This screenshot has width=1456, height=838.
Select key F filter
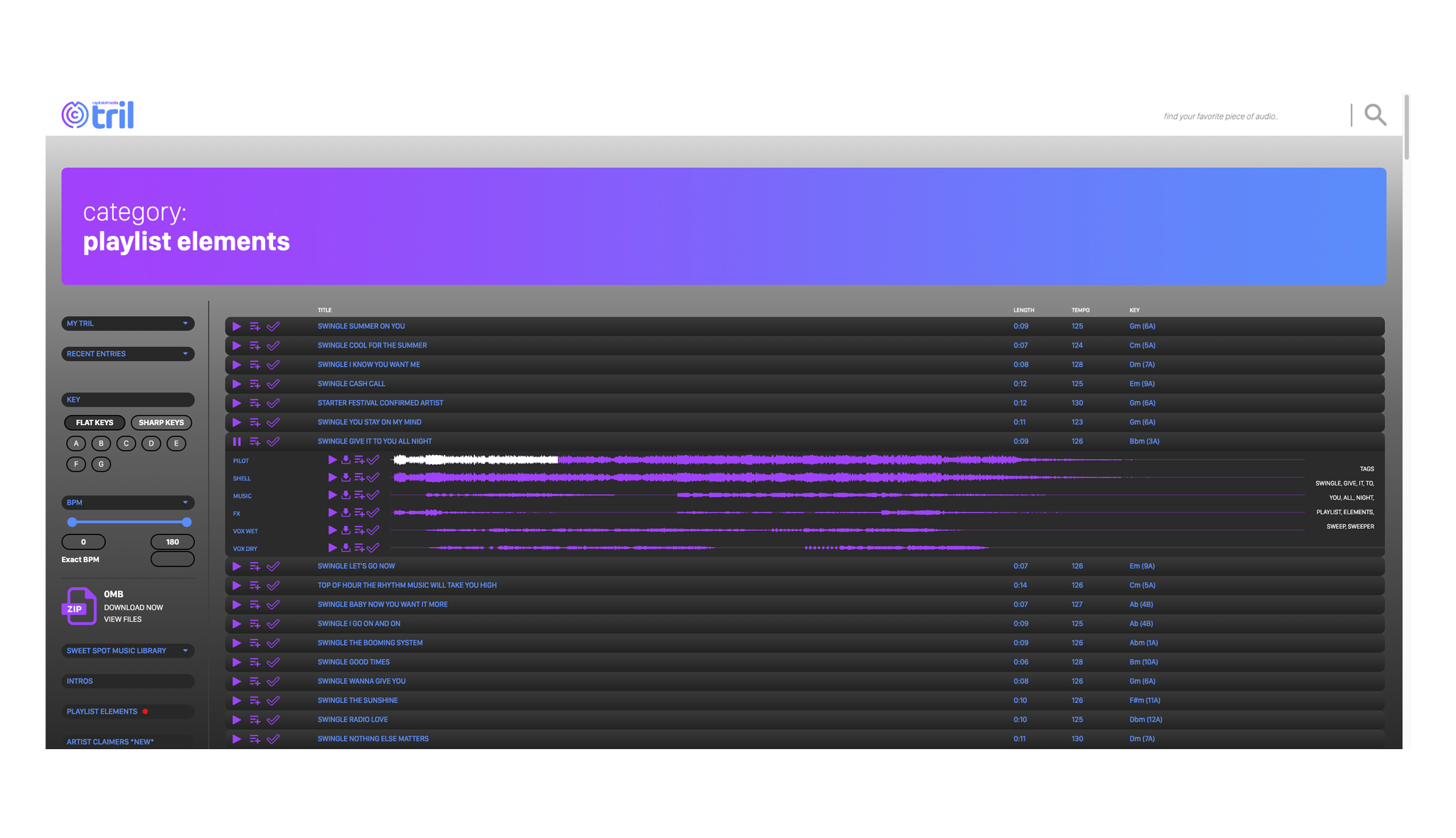[76, 464]
